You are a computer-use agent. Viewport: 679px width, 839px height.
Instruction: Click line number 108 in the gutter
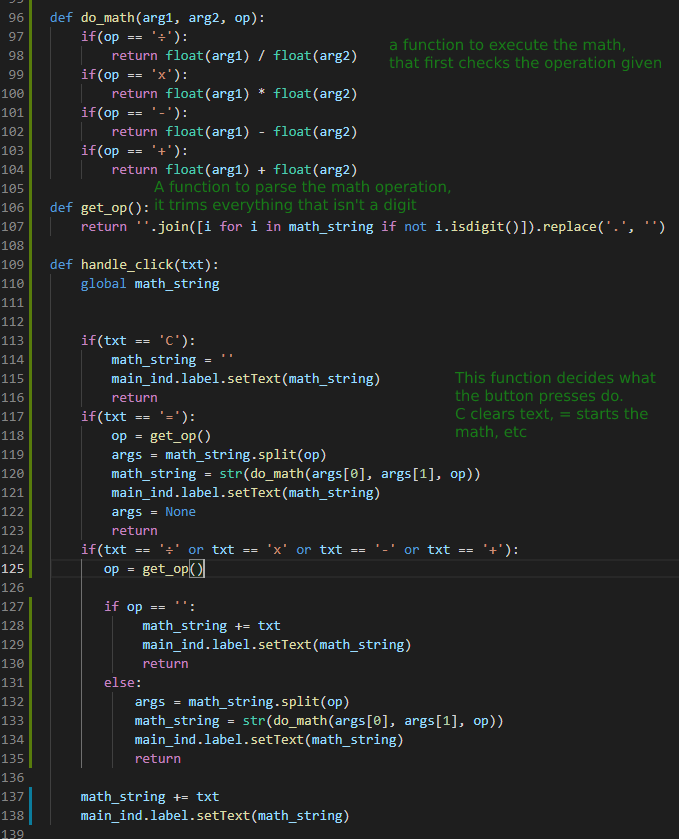(12, 246)
